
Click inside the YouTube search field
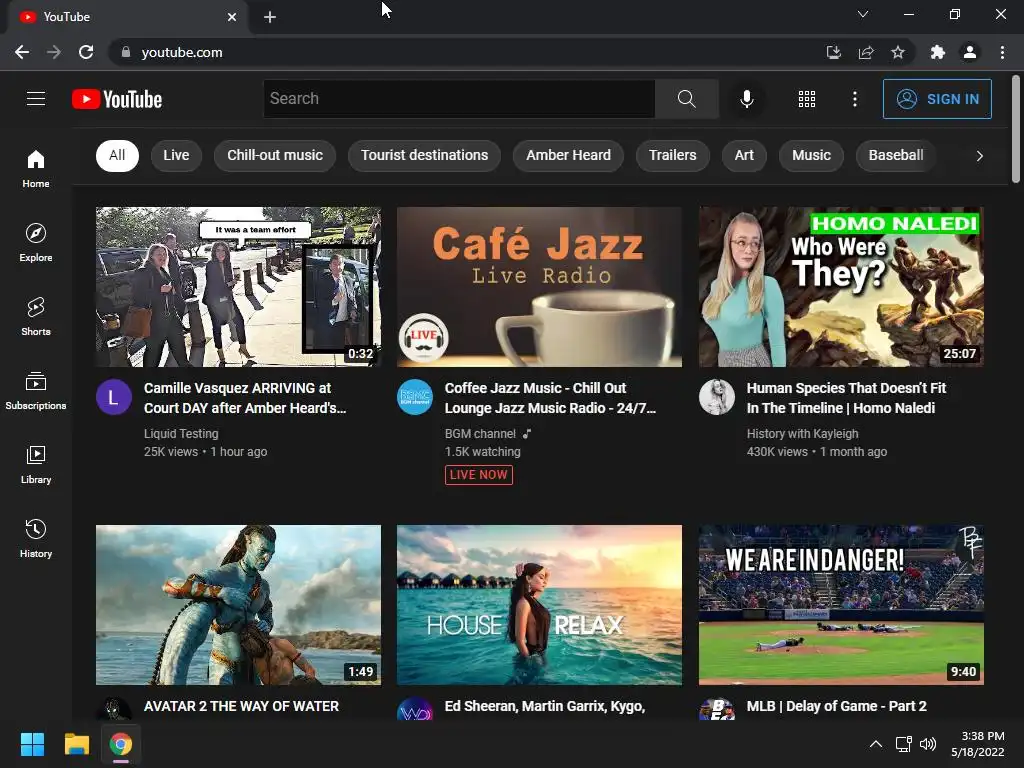pyautogui.click(x=459, y=99)
